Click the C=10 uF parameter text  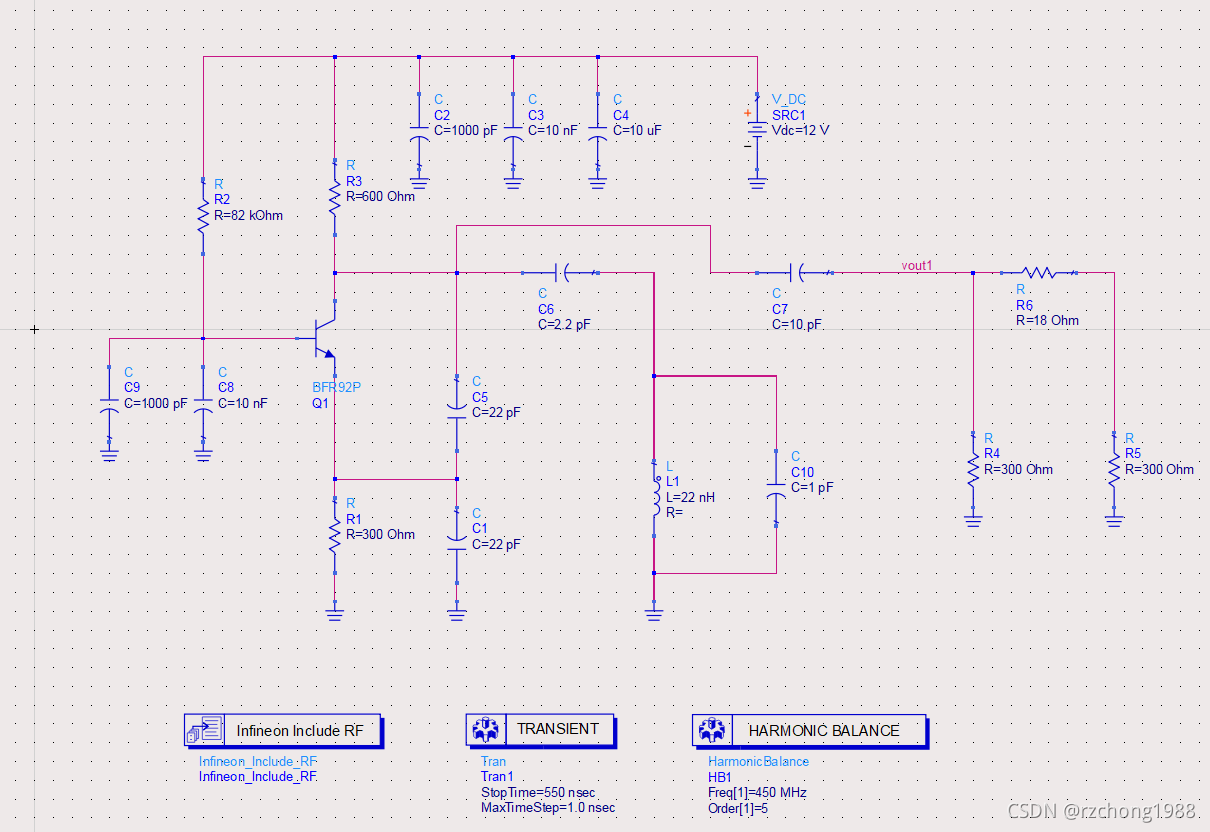pos(637,130)
